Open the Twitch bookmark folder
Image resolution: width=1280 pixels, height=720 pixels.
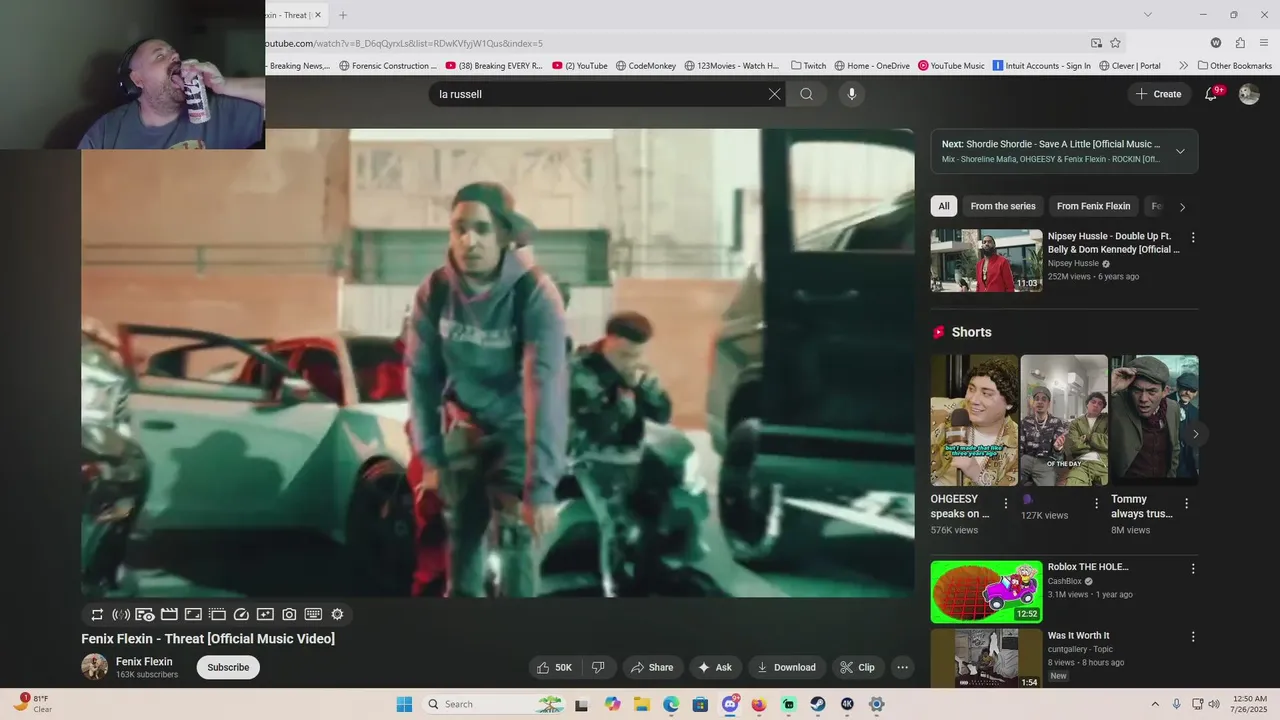(808, 66)
